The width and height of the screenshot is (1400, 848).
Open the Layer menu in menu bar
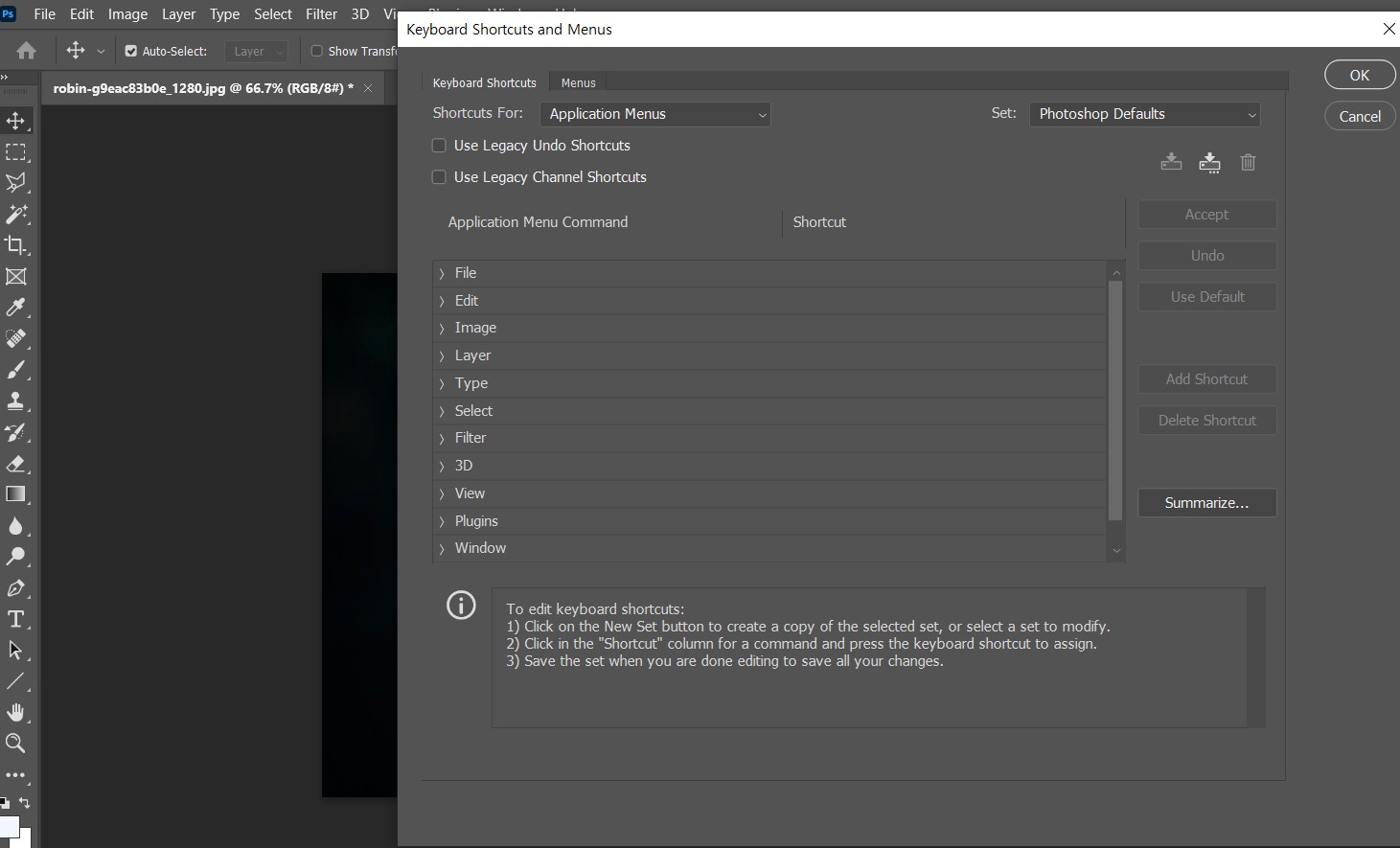pos(178,14)
